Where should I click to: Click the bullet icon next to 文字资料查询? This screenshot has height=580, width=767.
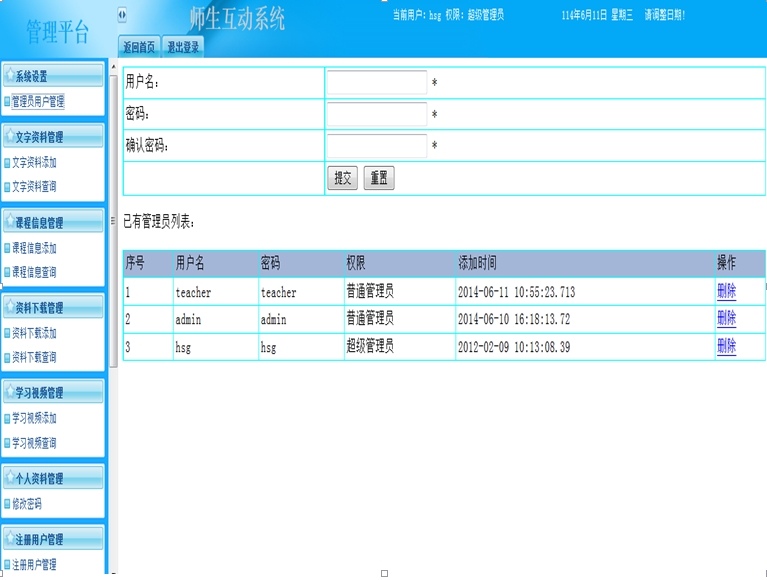click(7, 187)
